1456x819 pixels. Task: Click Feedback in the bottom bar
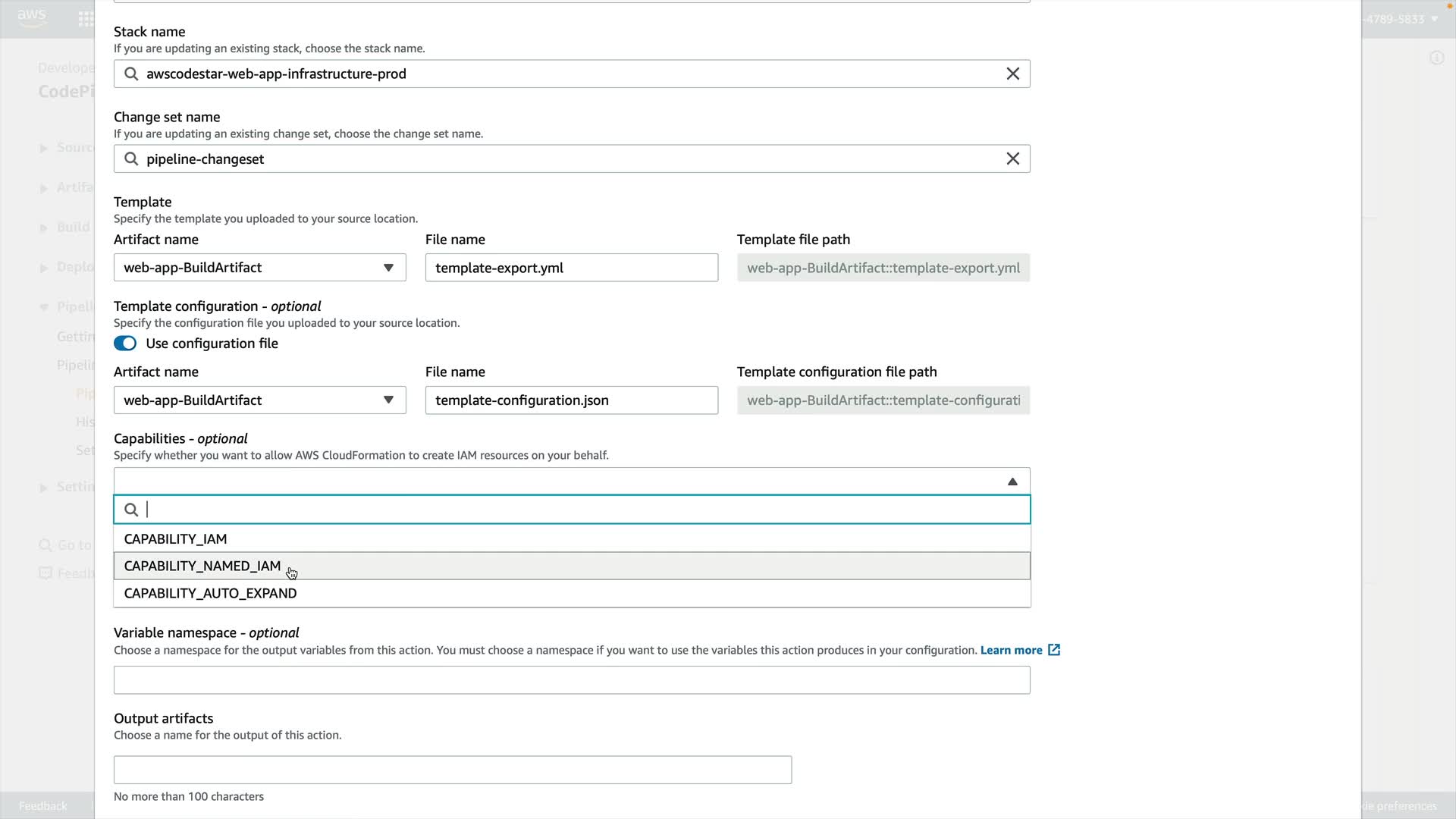[x=42, y=806]
